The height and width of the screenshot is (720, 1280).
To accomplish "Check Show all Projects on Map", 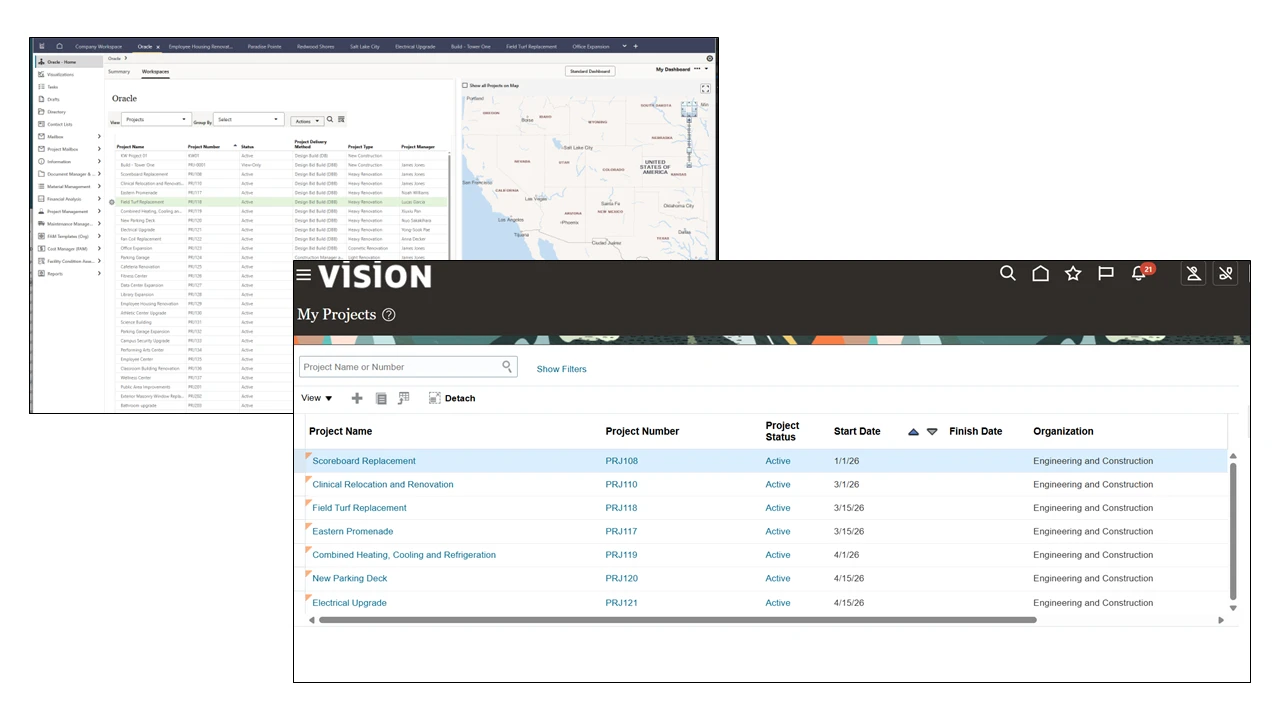I will [x=465, y=86].
